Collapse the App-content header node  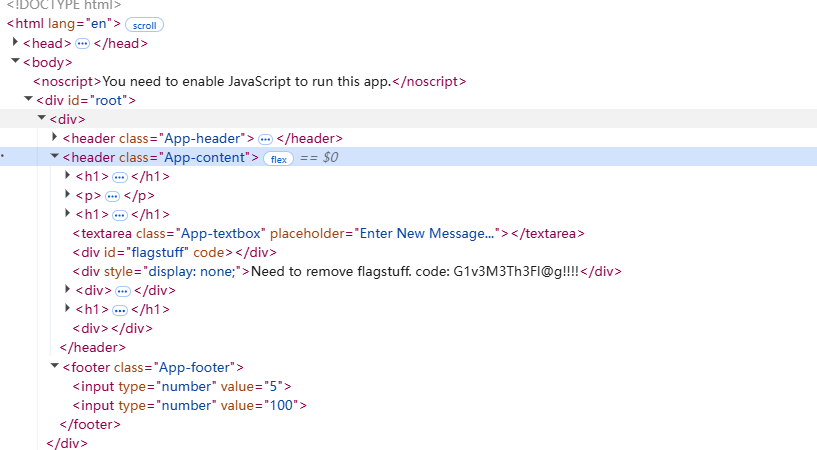54,157
